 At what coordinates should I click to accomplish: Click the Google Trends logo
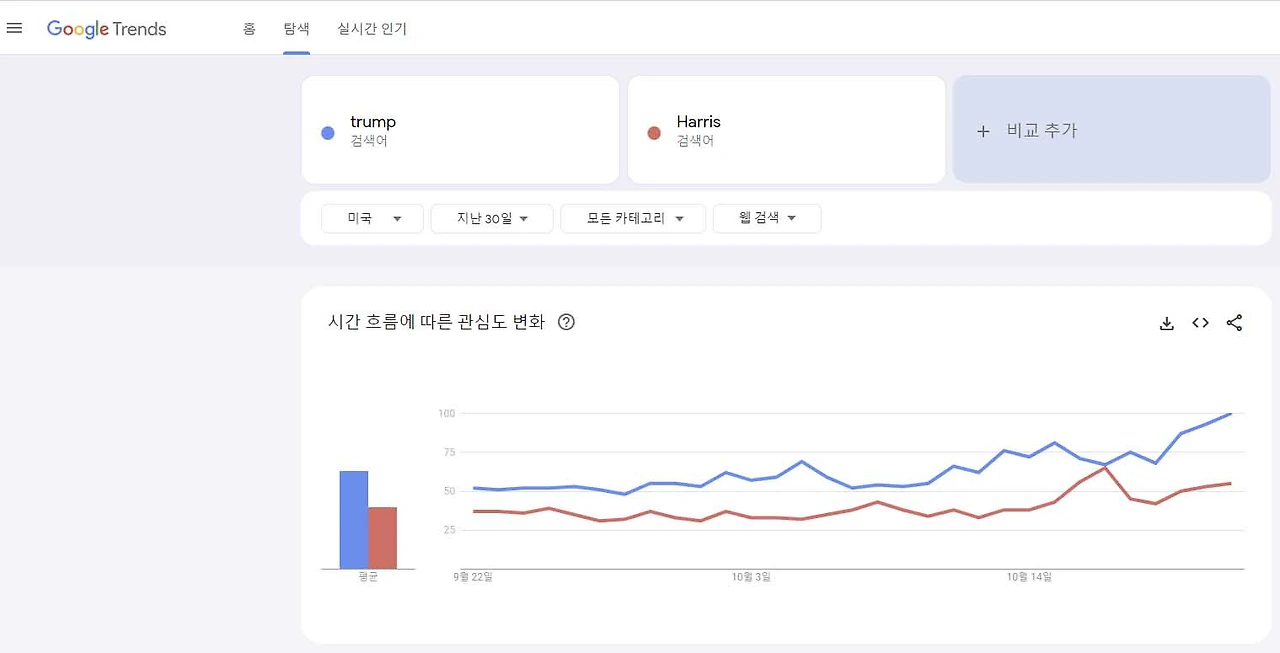pyautogui.click(x=107, y=29)
